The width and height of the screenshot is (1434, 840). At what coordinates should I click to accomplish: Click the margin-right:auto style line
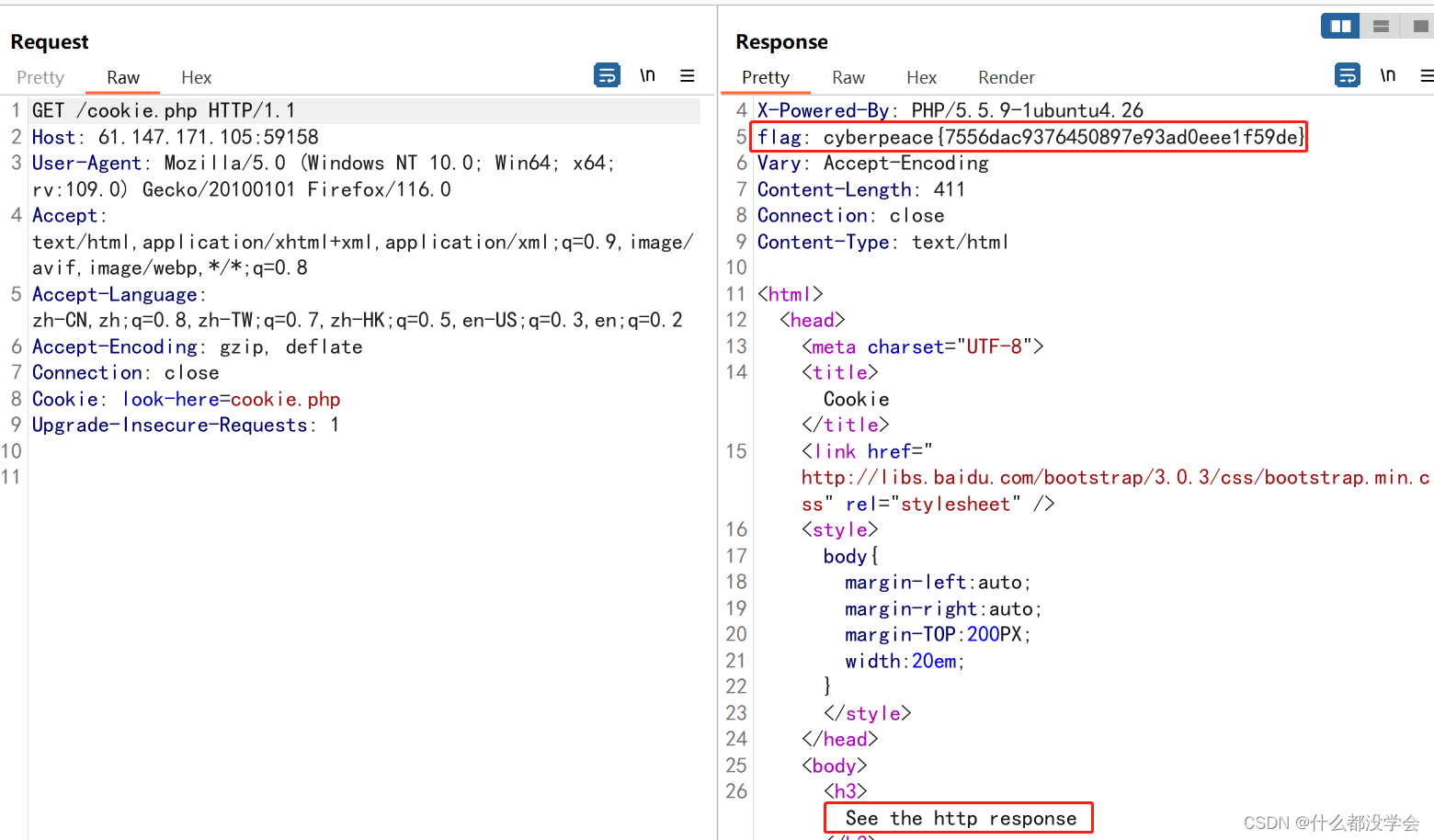coord(944,608)
